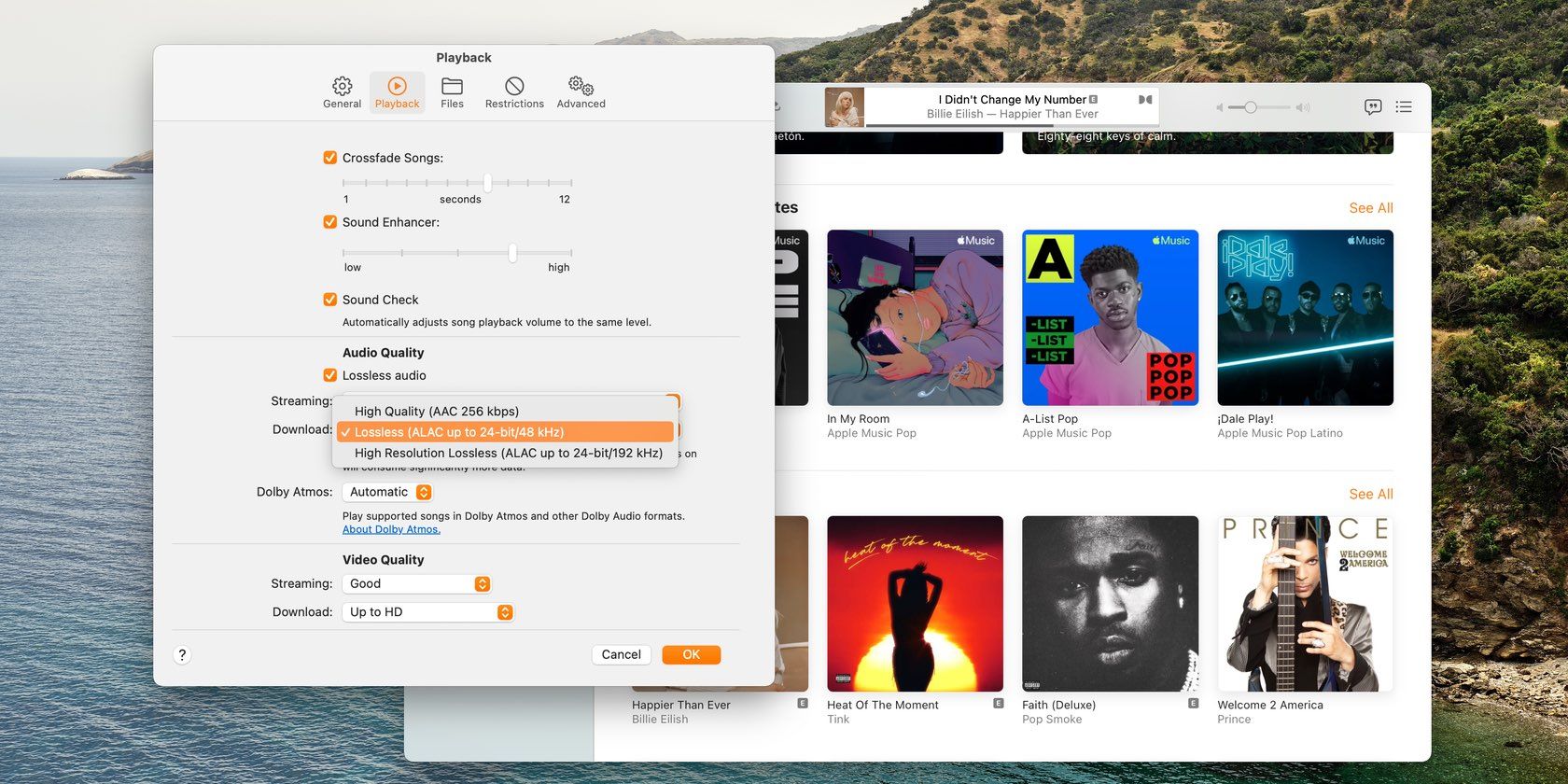Open the A-List Pop playlist cover
Screen dimensions: 1568x784
1110,317
